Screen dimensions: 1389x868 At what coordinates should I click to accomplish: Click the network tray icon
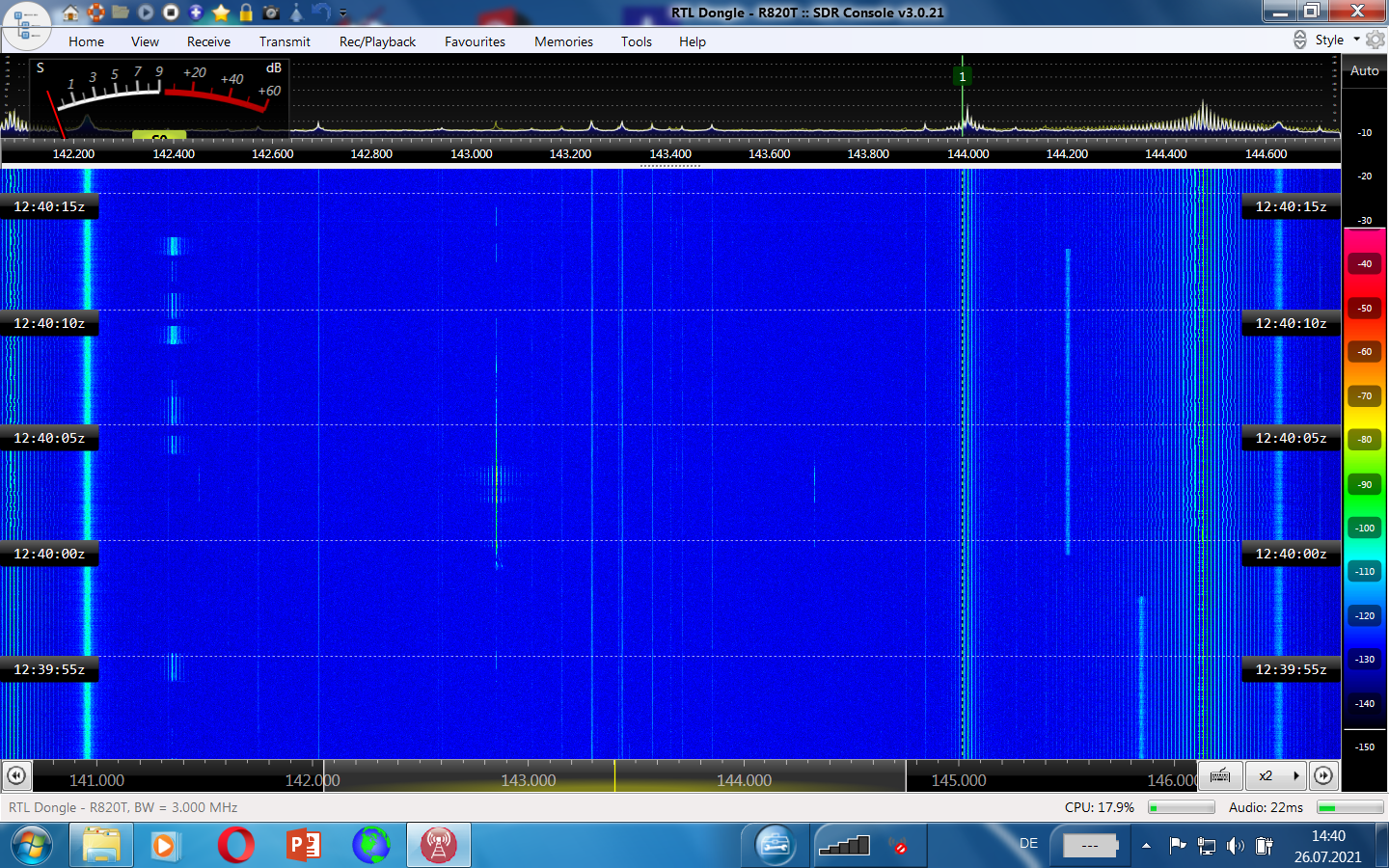pyautogui.click(x=1207, y=846)
